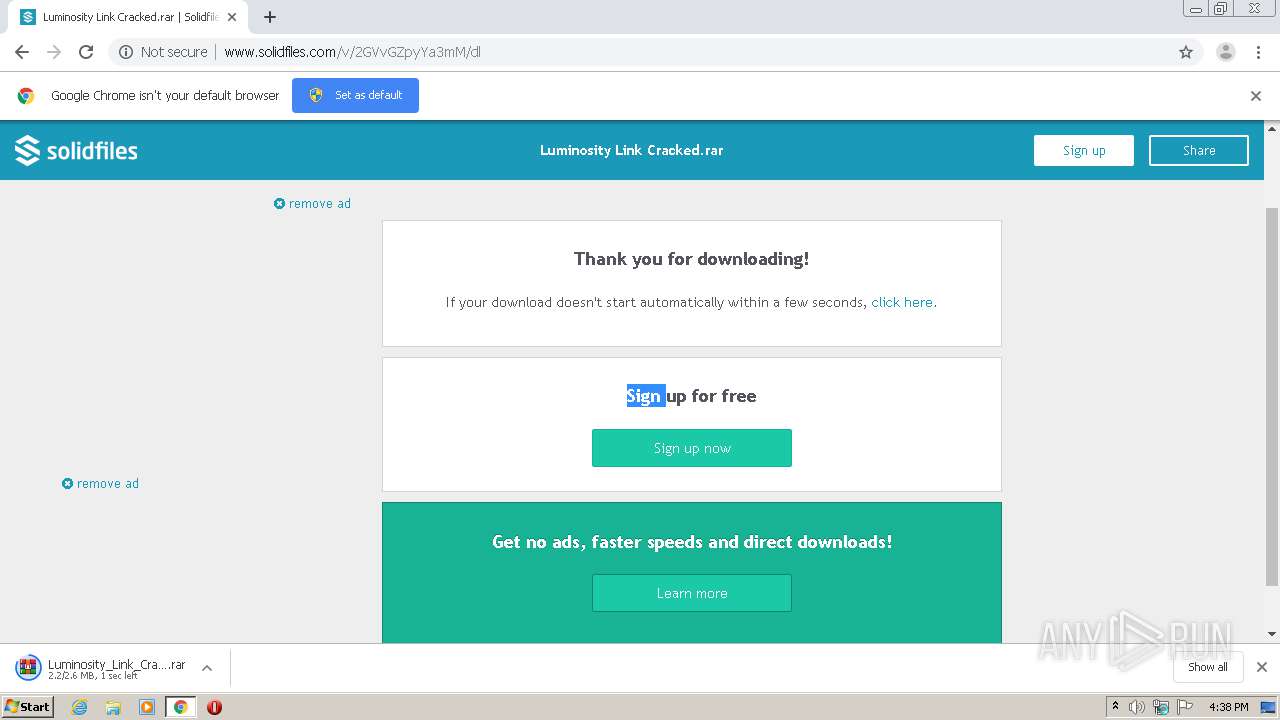Select the Luminosity Link Cracked.rar browser tab
The height and width of the screenshot is (720, 1280).
tap(128, 17)
